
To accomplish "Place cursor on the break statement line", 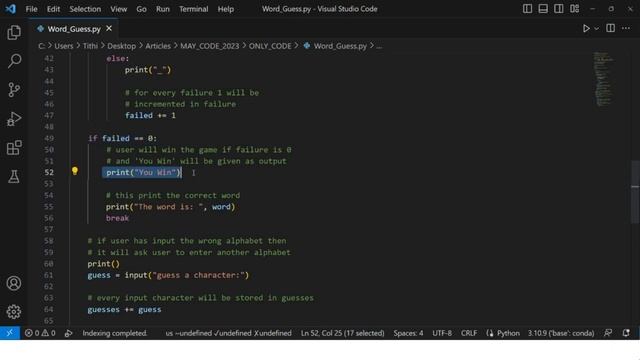I will (x=117, y=218).
